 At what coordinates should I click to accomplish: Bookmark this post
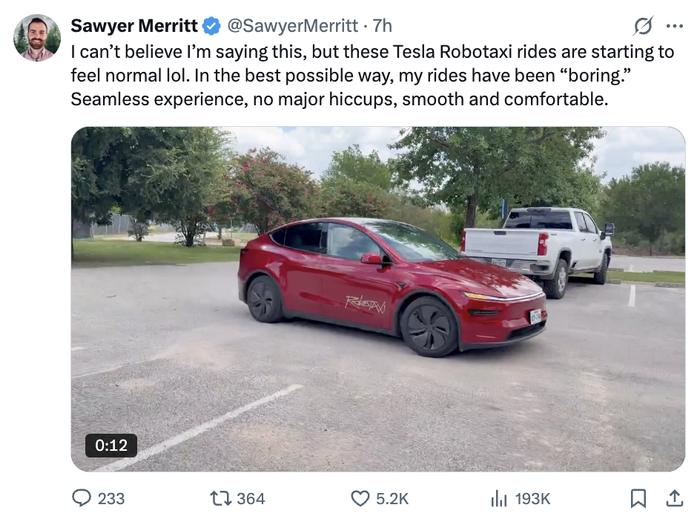[640, 498]
